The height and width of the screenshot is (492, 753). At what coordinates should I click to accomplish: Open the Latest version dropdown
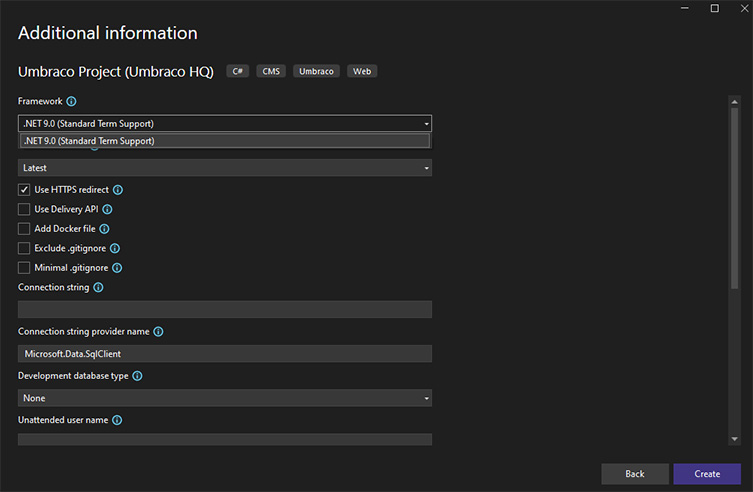(x=225, y=168)
